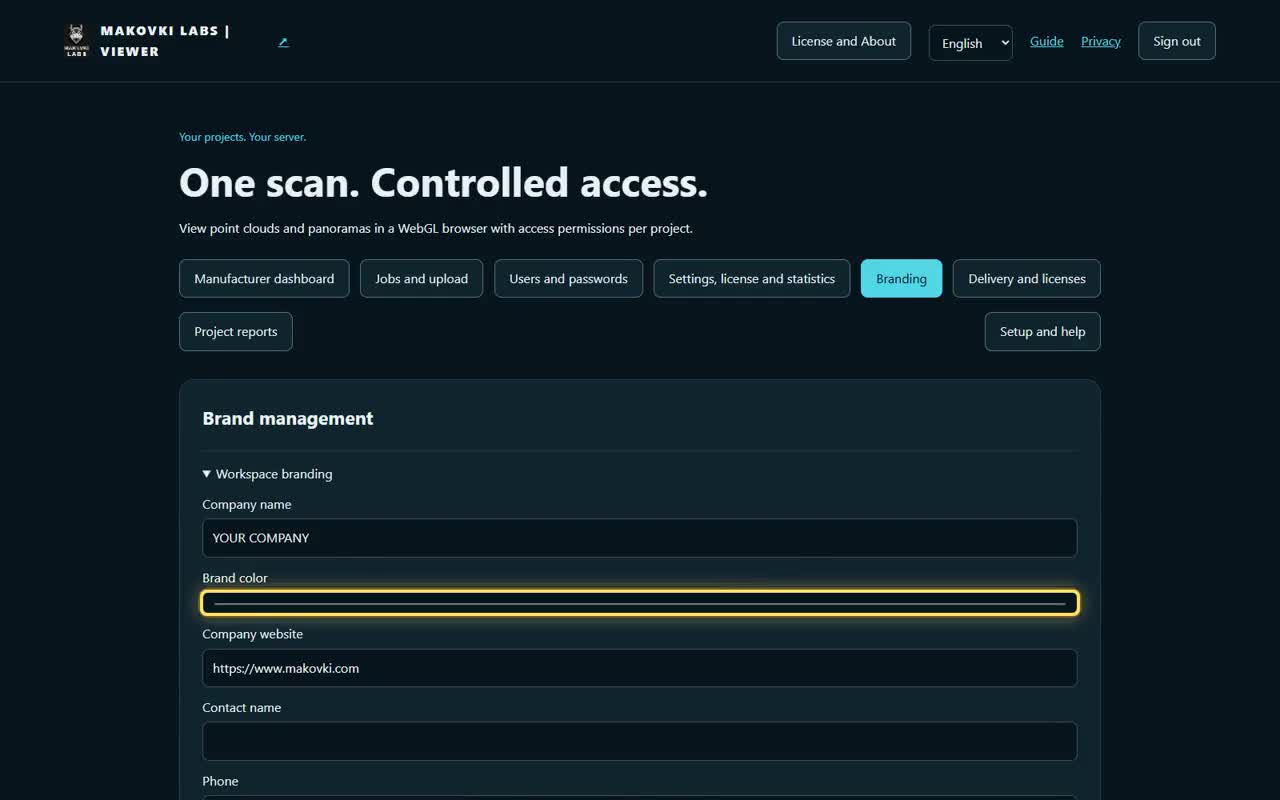Click the Makovki Labs logo icon
This screenshot has width=1280, height=800.
tap(77, 41)
